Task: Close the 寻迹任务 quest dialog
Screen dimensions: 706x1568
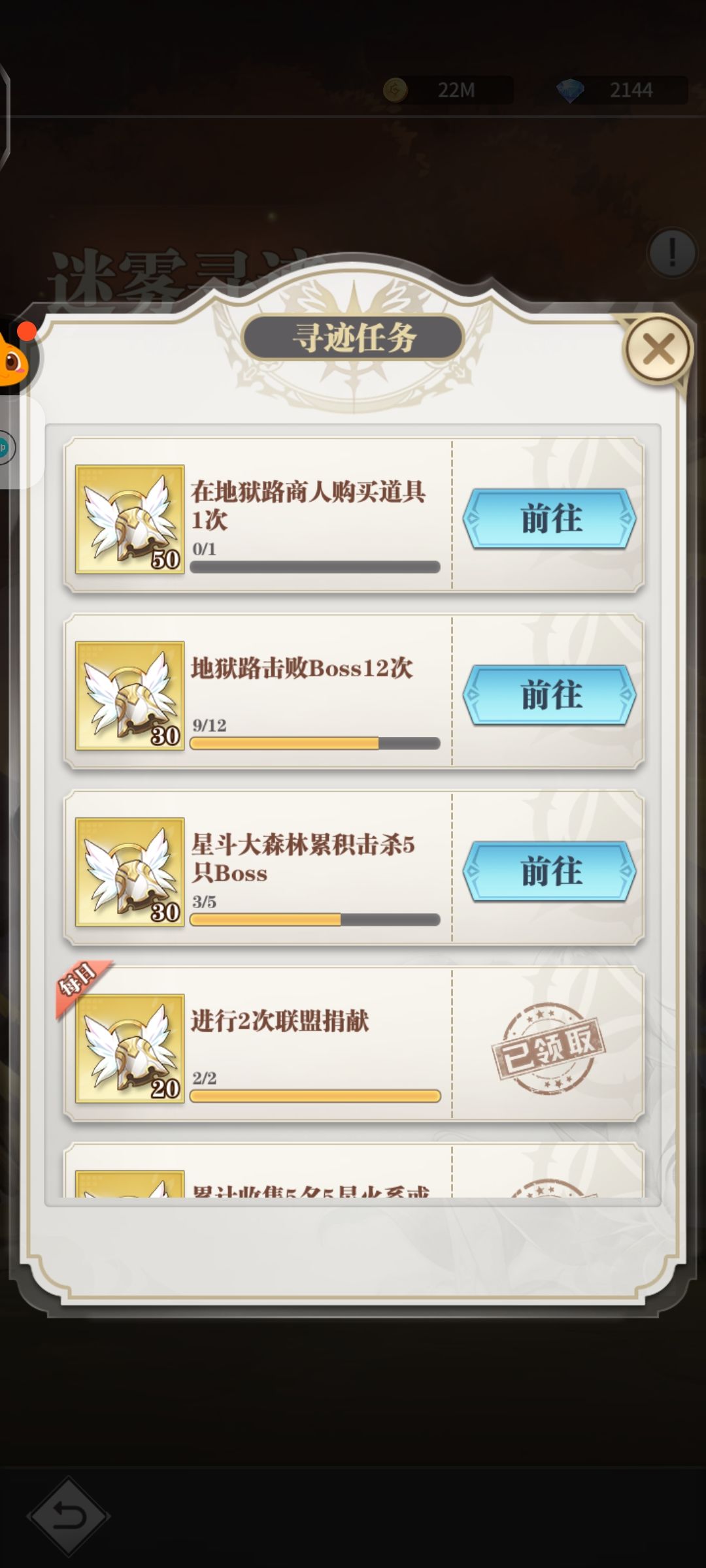Action: 658,349
